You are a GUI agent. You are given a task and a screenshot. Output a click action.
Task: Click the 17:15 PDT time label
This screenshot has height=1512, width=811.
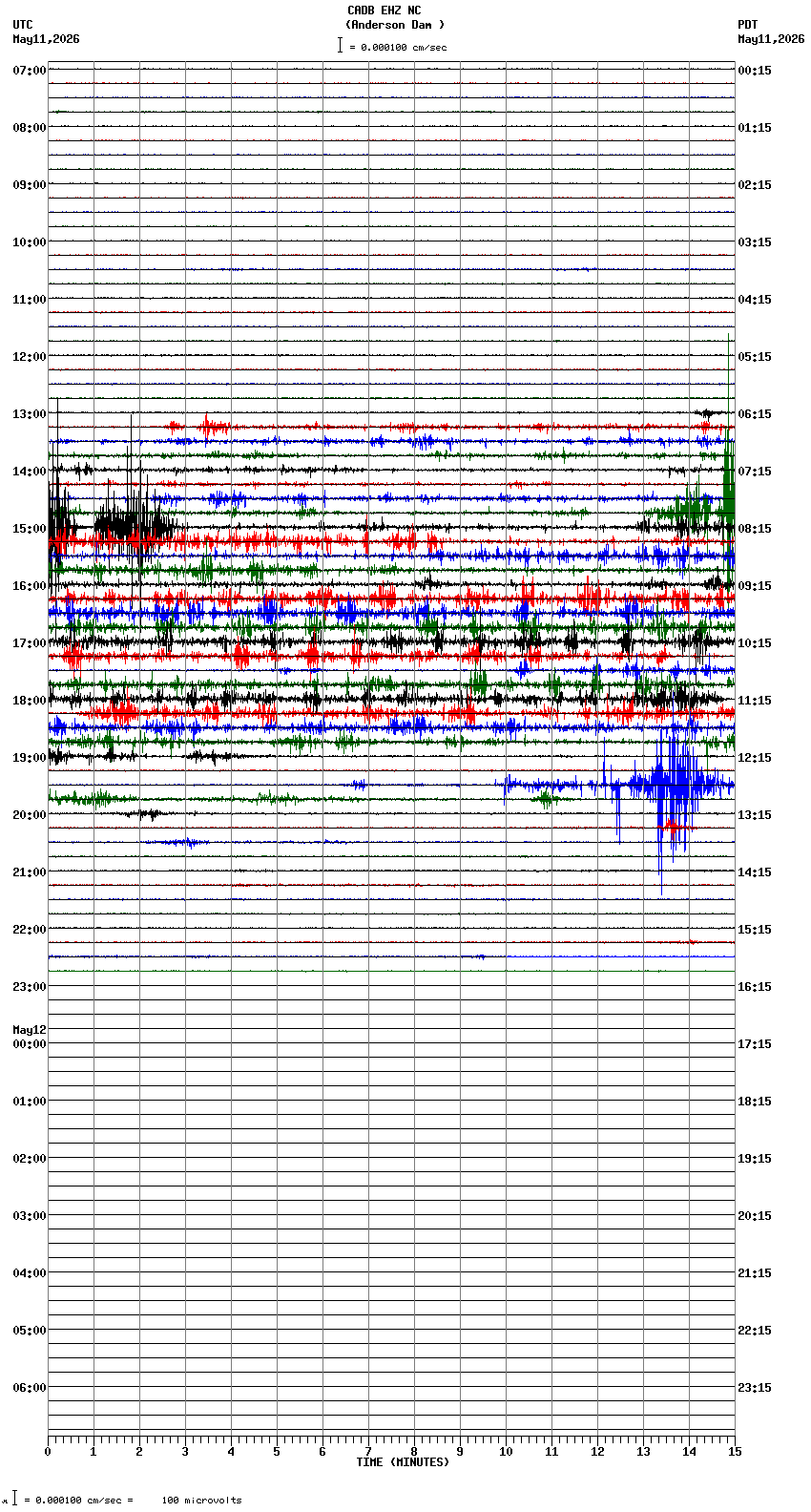click(755, 1044)
